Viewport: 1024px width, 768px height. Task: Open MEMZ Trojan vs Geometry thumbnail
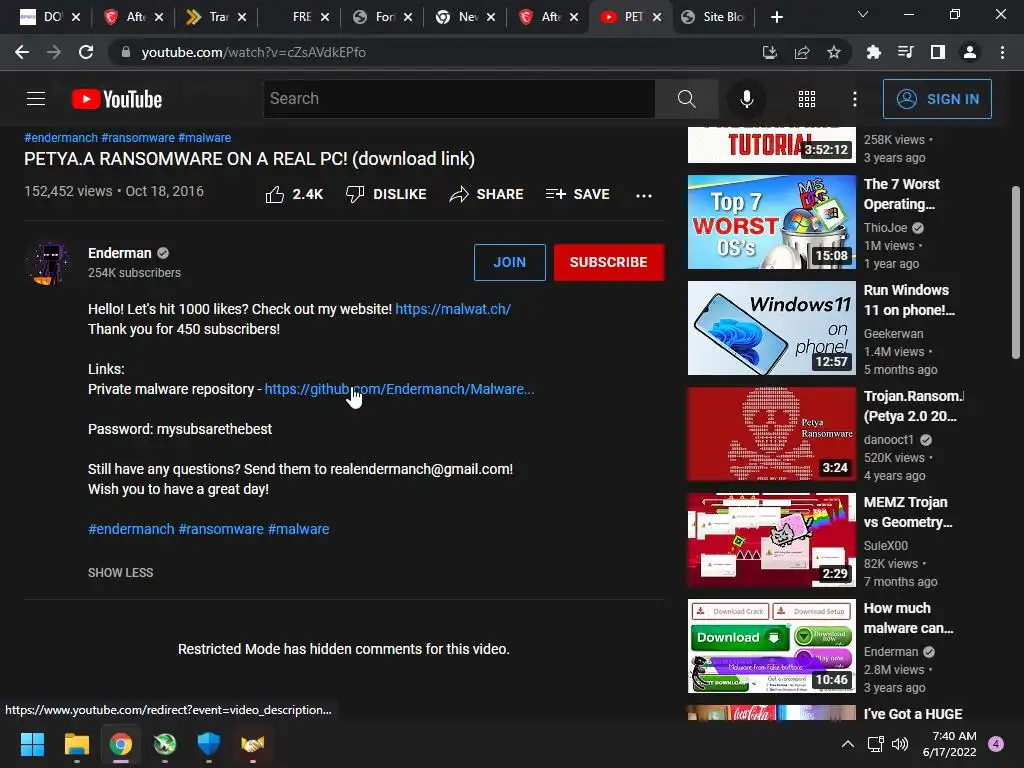pos(771,540)
